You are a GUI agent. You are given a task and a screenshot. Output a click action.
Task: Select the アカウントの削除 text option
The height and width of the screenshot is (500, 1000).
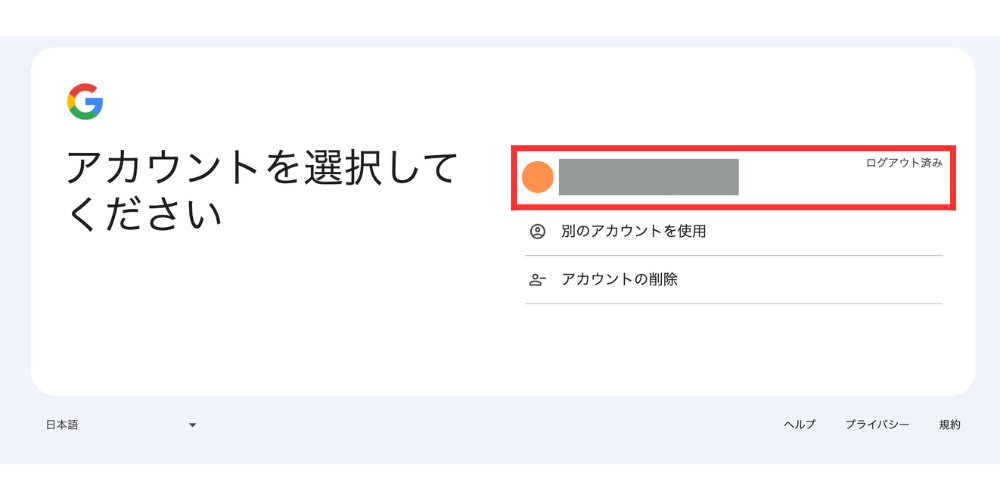click(619, 280)
